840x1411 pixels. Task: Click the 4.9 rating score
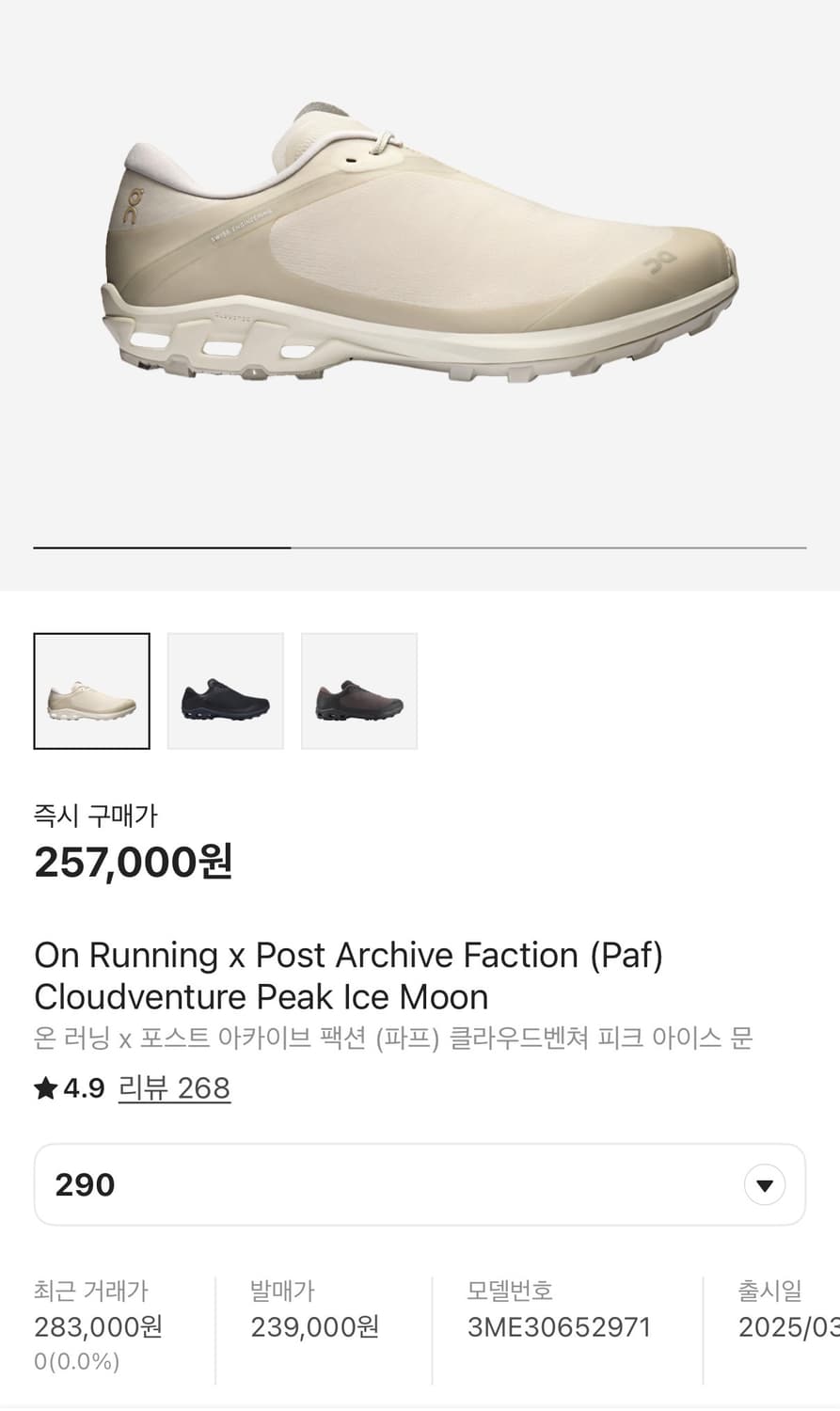click(x=84, y=1088)
